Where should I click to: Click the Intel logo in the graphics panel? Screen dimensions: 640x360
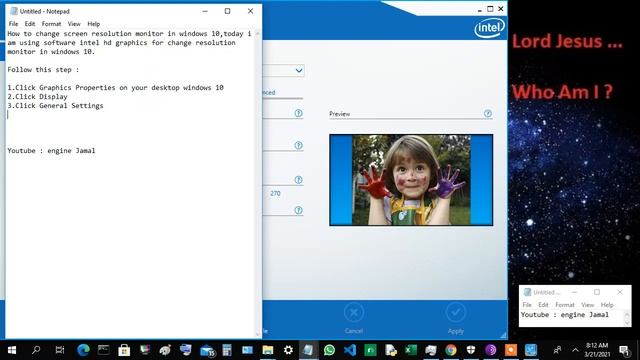[489, 28]
